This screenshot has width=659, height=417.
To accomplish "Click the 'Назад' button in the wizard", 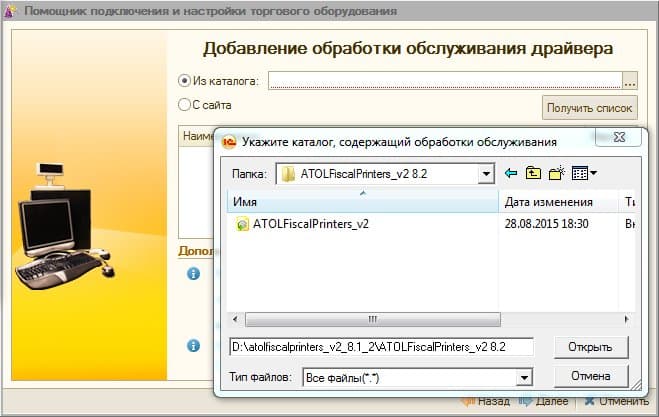I will coord(486,401).
